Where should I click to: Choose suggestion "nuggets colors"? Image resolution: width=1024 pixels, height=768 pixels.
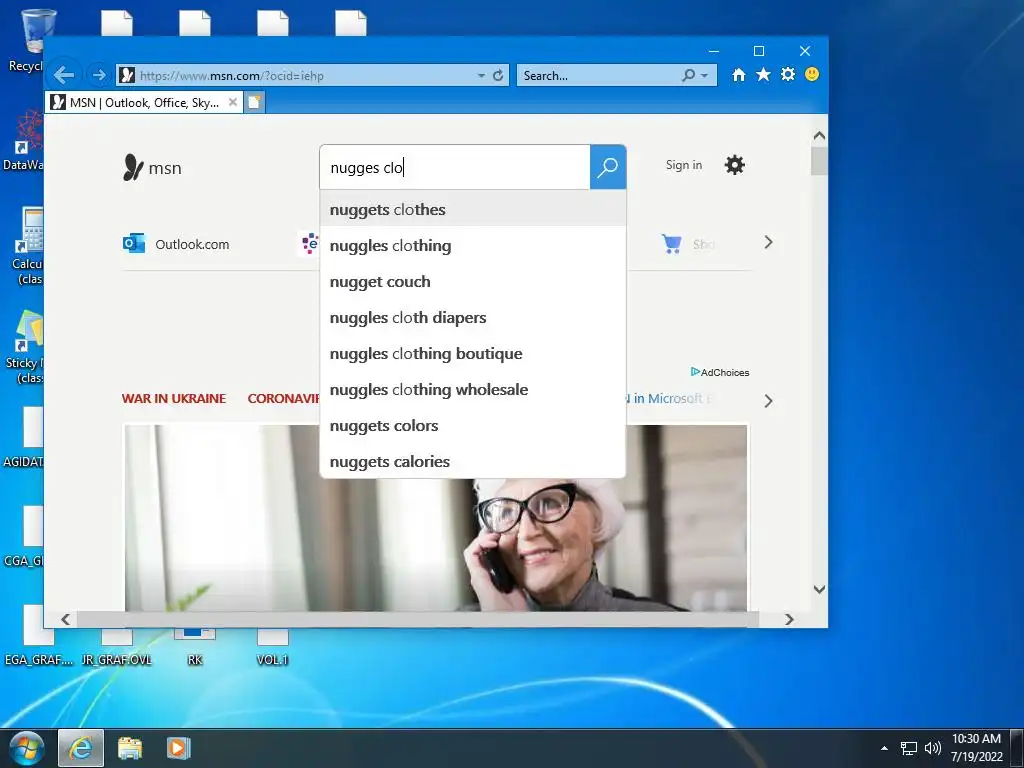473,425
